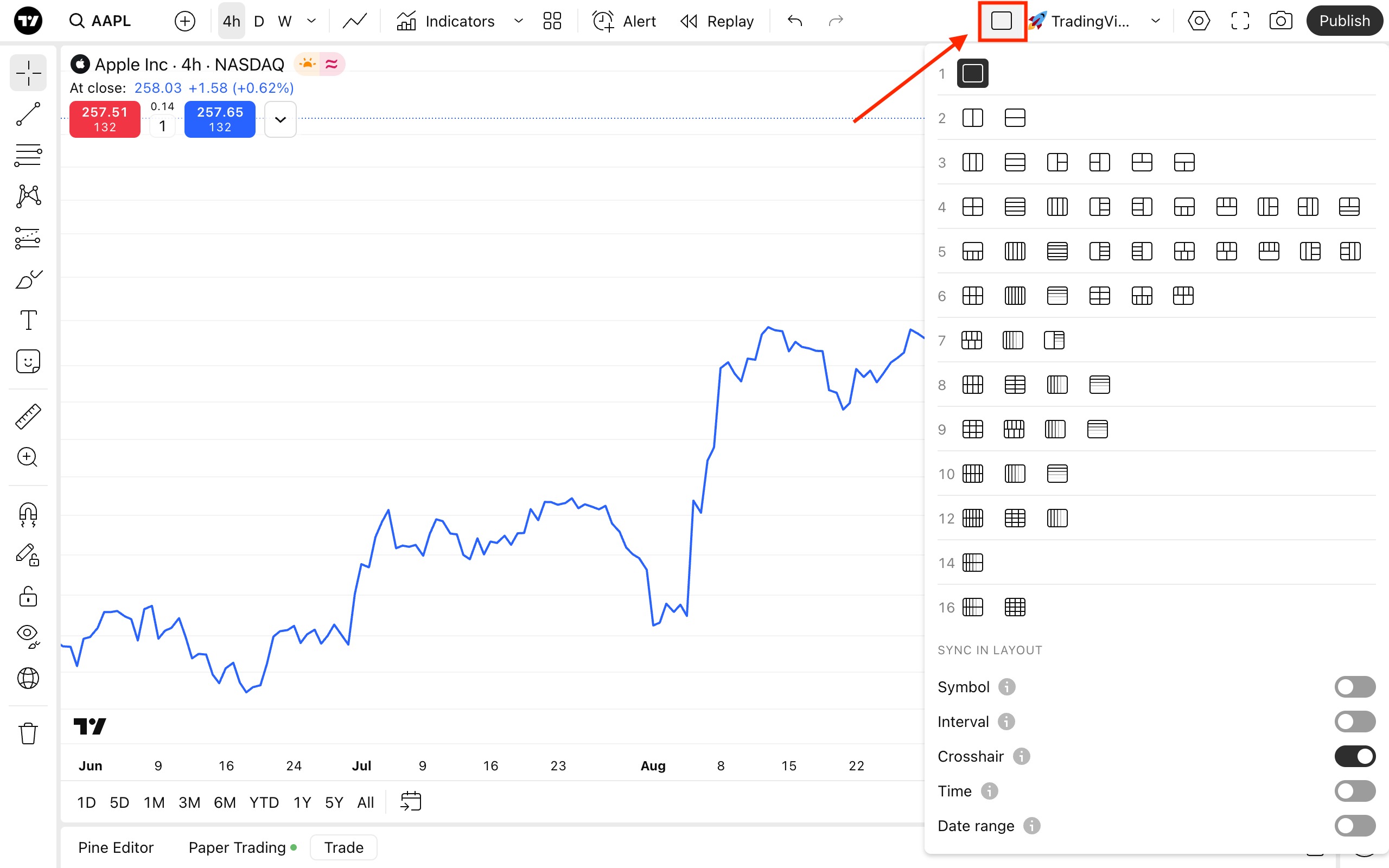Viewport: 1389px width, 868px height.
Task: Select the Text tool in sidebar
Action: point(28,320)
